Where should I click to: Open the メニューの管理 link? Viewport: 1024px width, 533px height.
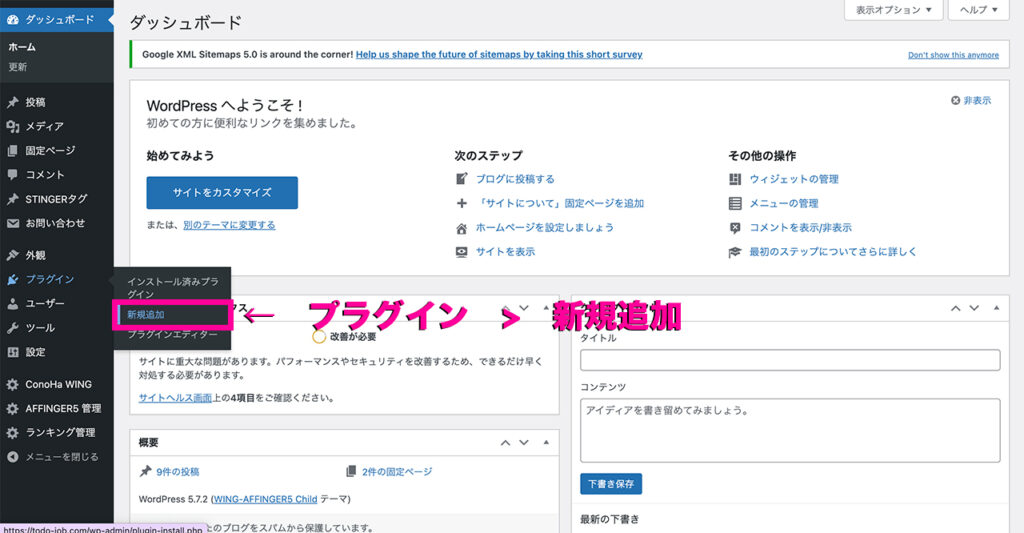click(x=784, y=203)
